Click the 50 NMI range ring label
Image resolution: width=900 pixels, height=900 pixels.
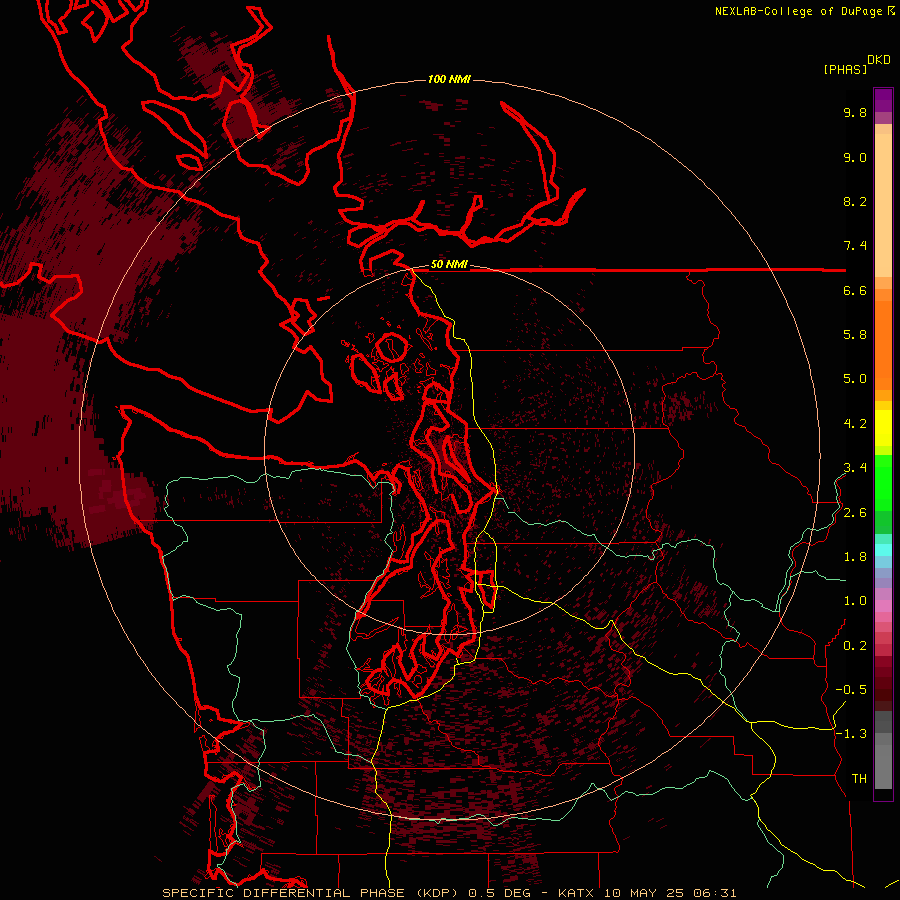(x=449, y=265)
